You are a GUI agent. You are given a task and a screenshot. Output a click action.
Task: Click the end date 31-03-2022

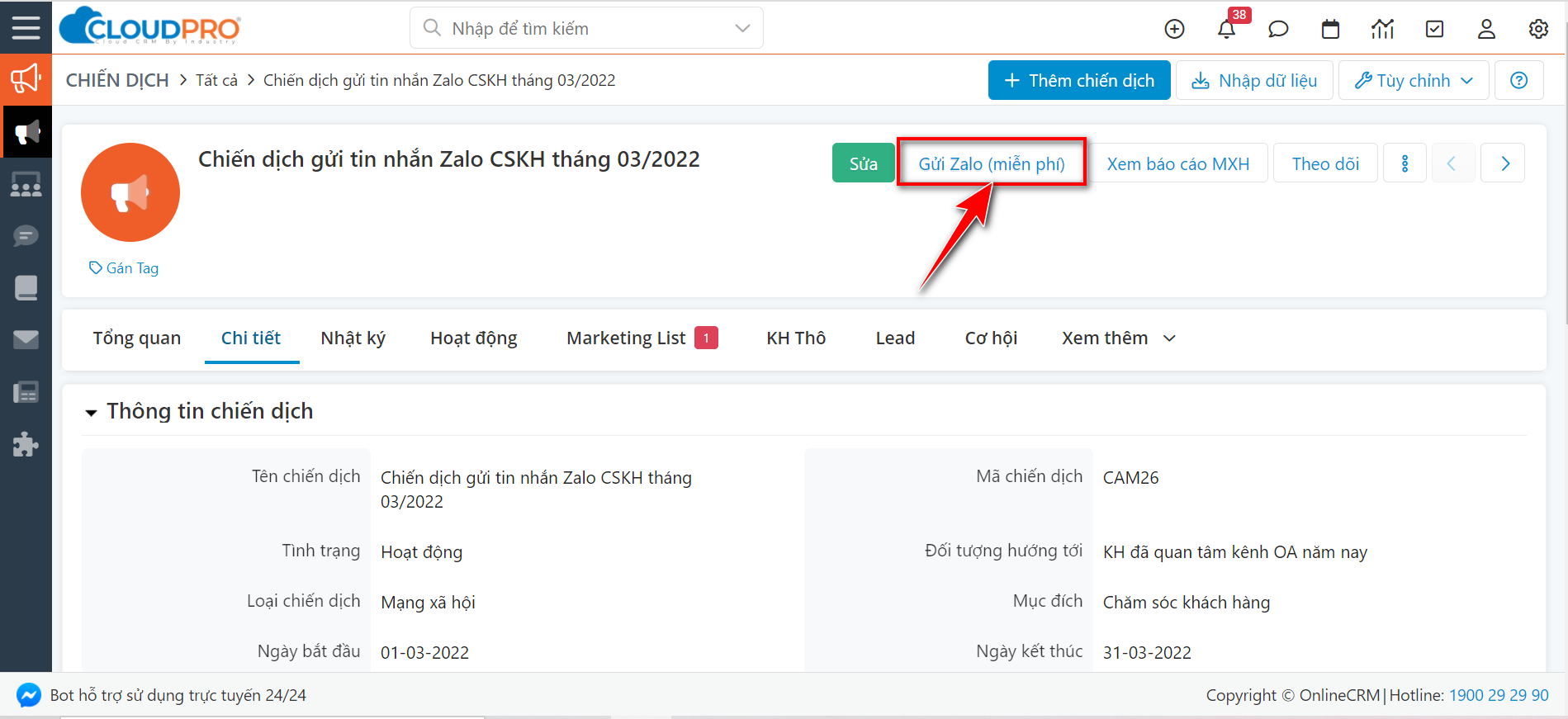coord(1147,653)
